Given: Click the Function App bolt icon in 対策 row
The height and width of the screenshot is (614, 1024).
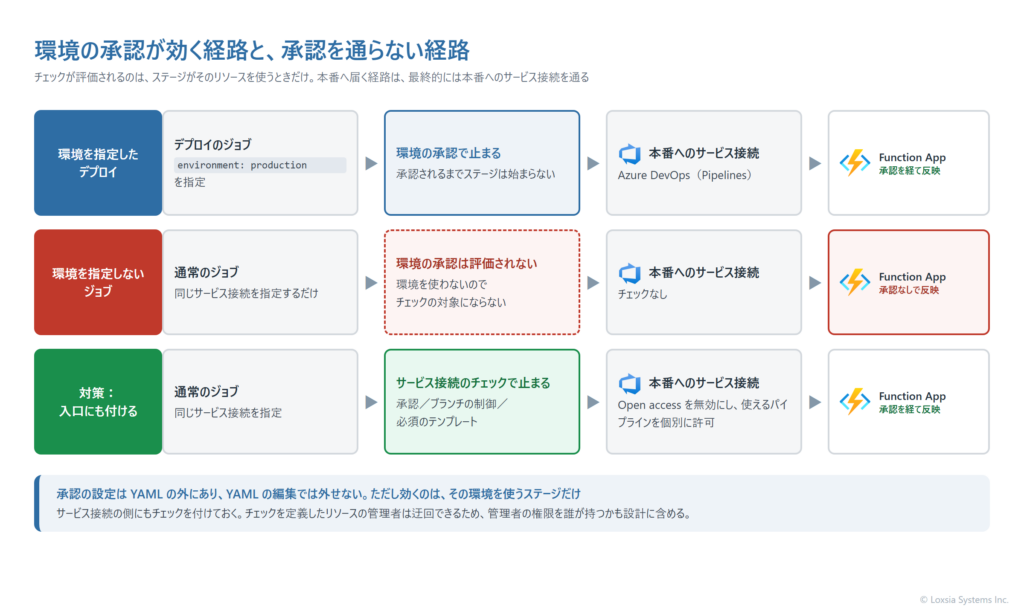Looking at the screenshot, I should (855, 402).
